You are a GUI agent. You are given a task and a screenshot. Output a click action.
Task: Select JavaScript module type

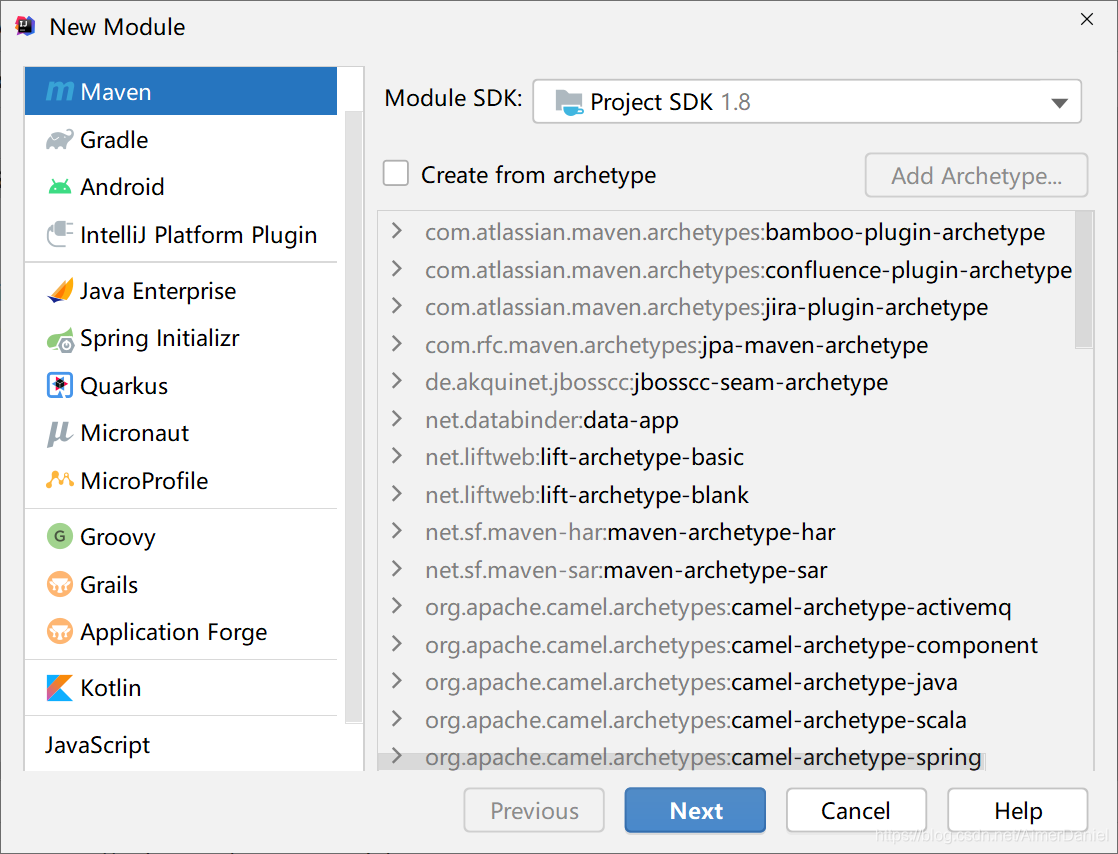180,745
